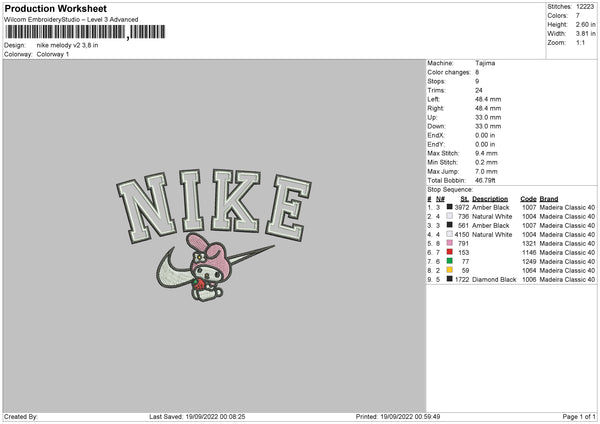Click the Trims value '24'
The width and height of the screenshot is (600, 424).
click(479, 90)
